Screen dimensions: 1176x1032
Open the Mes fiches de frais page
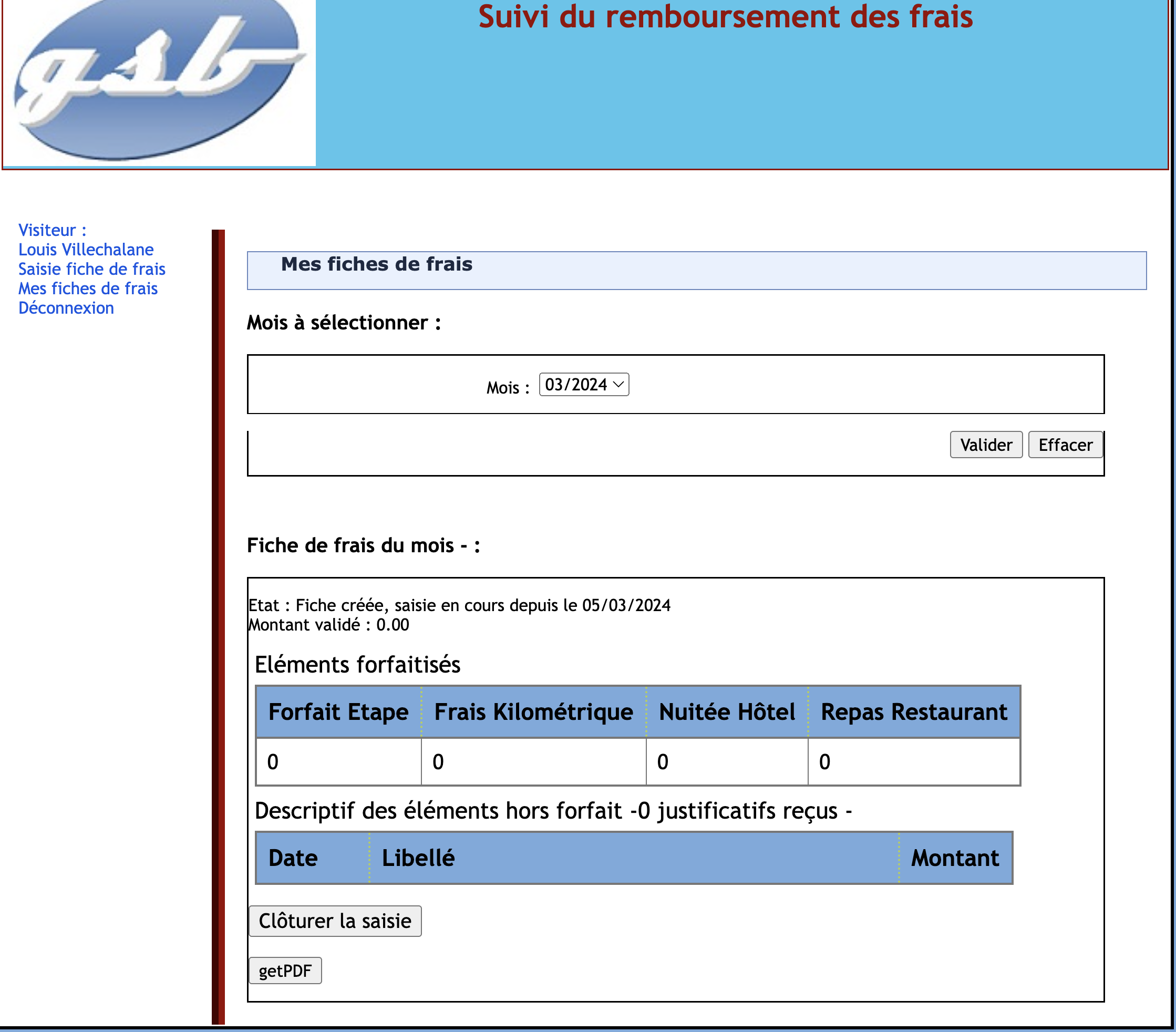(x=87, y=288)
